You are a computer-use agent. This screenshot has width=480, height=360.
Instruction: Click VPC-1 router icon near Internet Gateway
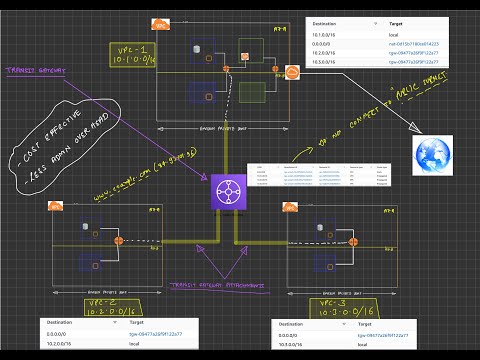click(275, 69)
